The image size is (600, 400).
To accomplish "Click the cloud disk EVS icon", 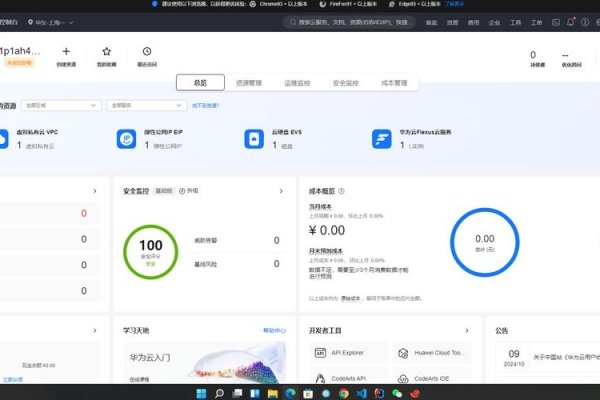I will point(254,139).
